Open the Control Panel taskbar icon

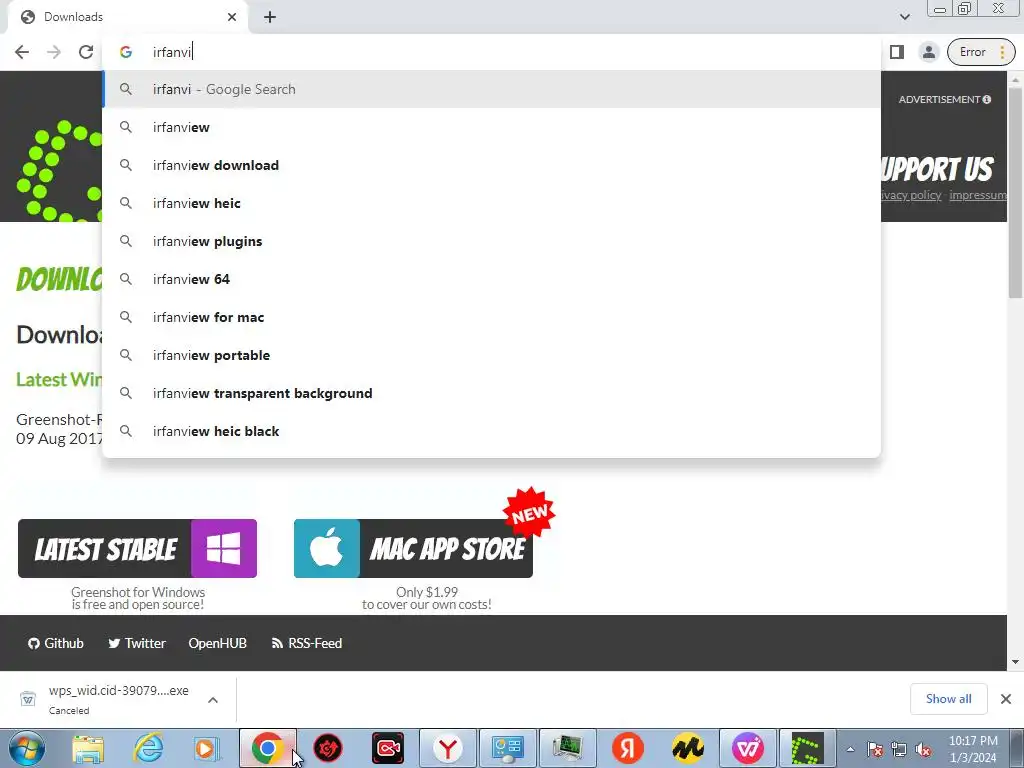(x=508, y=748)
